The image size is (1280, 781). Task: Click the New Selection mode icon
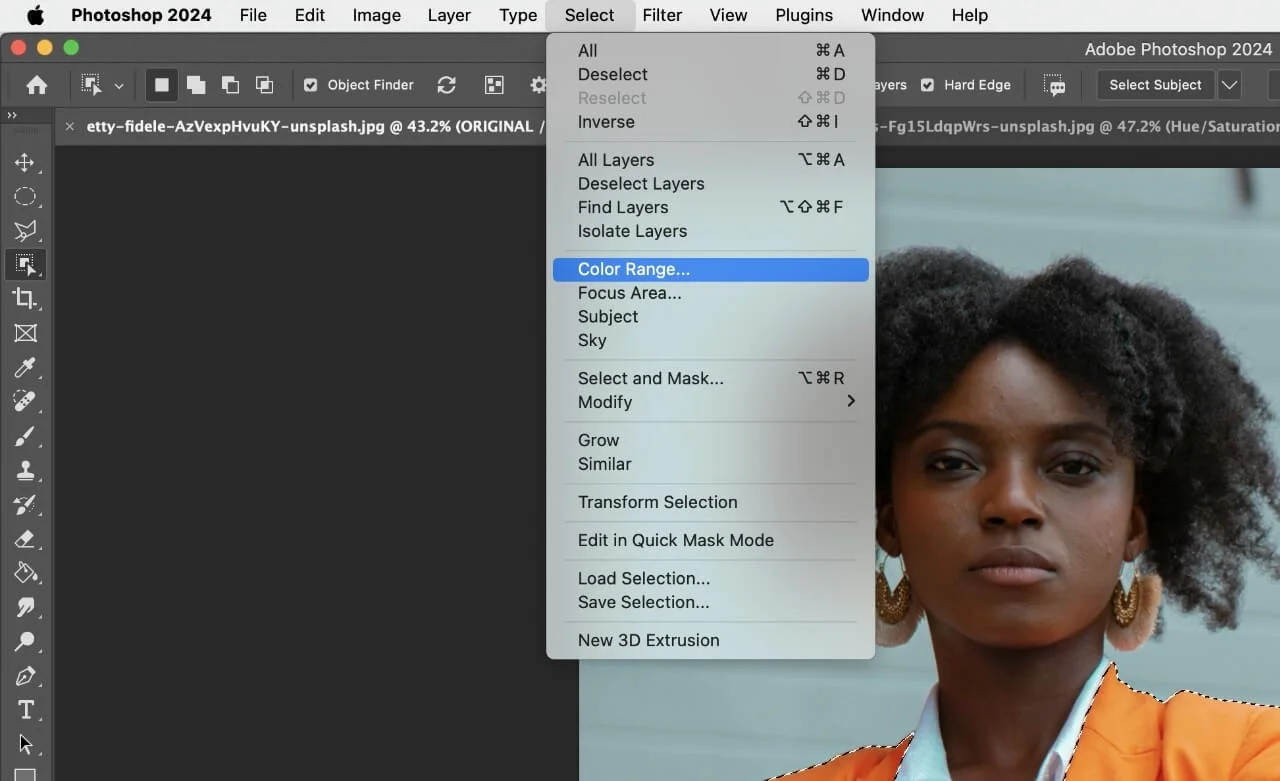coord(162,85)
